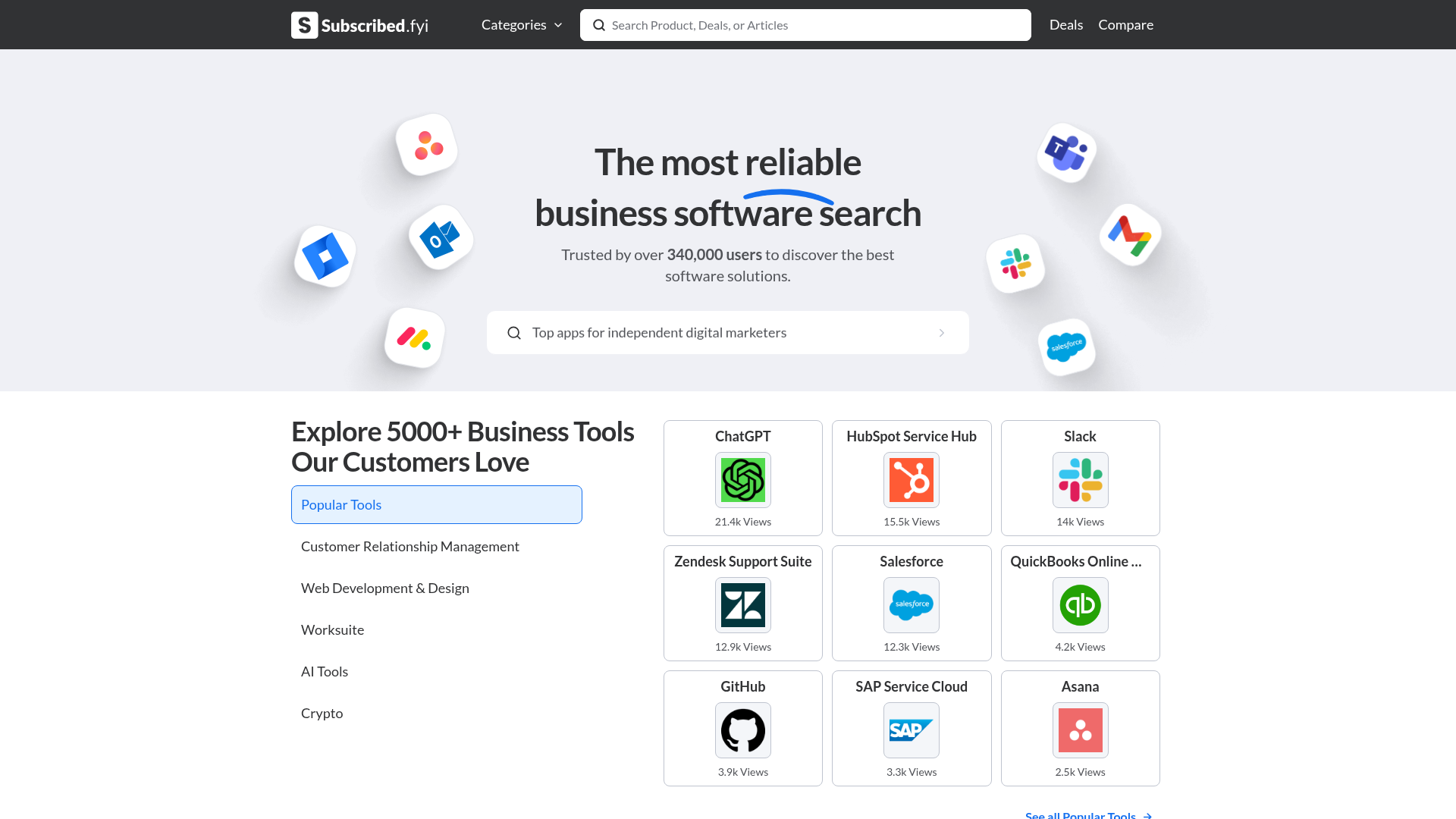The width and height of the screenshot is (1456, 819).
Task: Click the floating Salesforce icon in hero
Action: pyautogui.click(x=1066, y=347)
